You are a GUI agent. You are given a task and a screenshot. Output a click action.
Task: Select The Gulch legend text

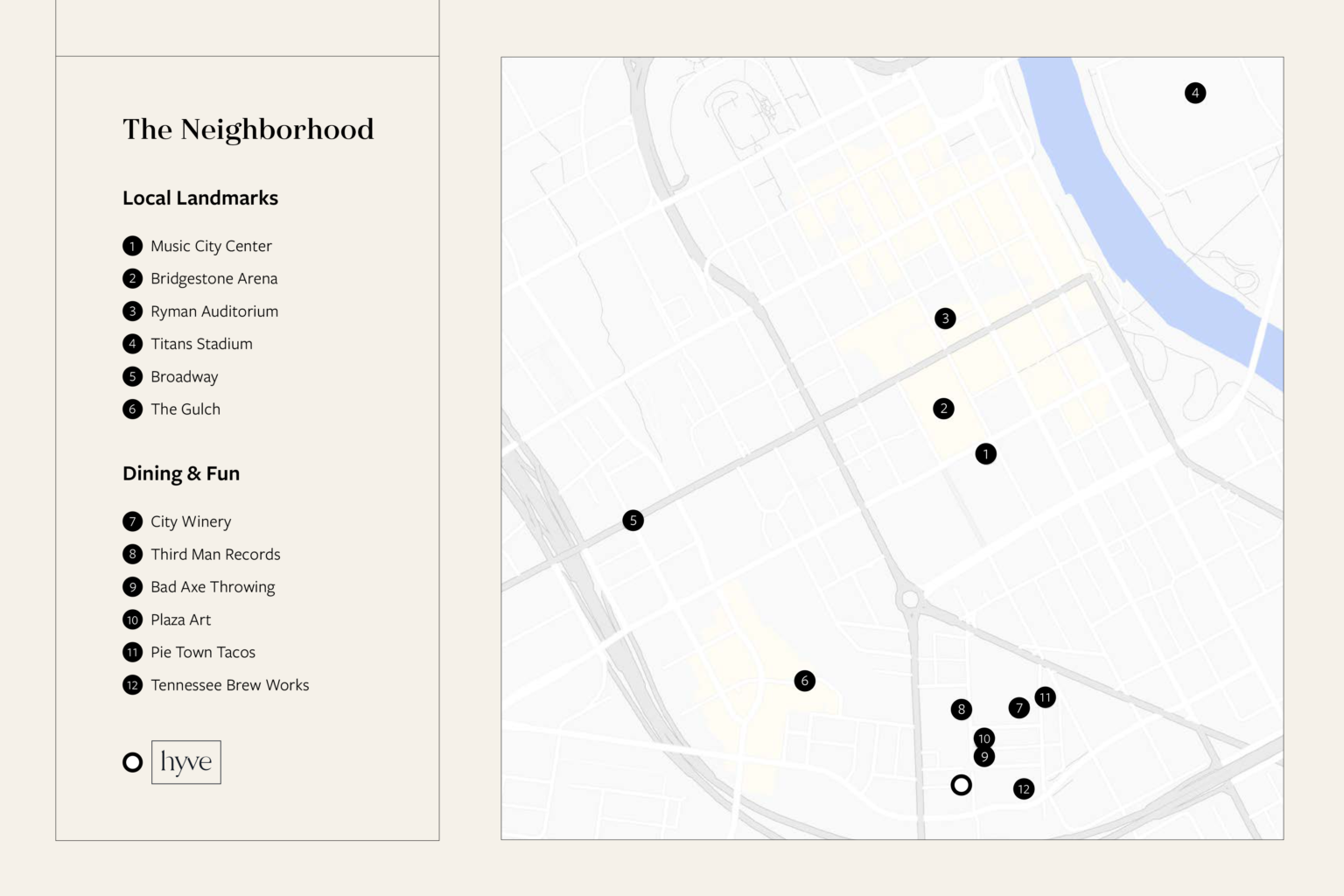tap(185, 409)
